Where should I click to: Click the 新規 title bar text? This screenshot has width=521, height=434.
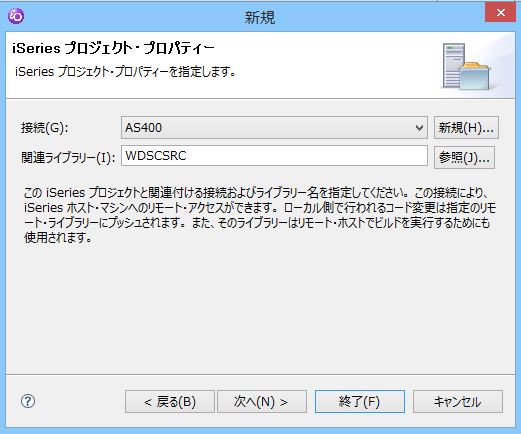tap(260, 17)
